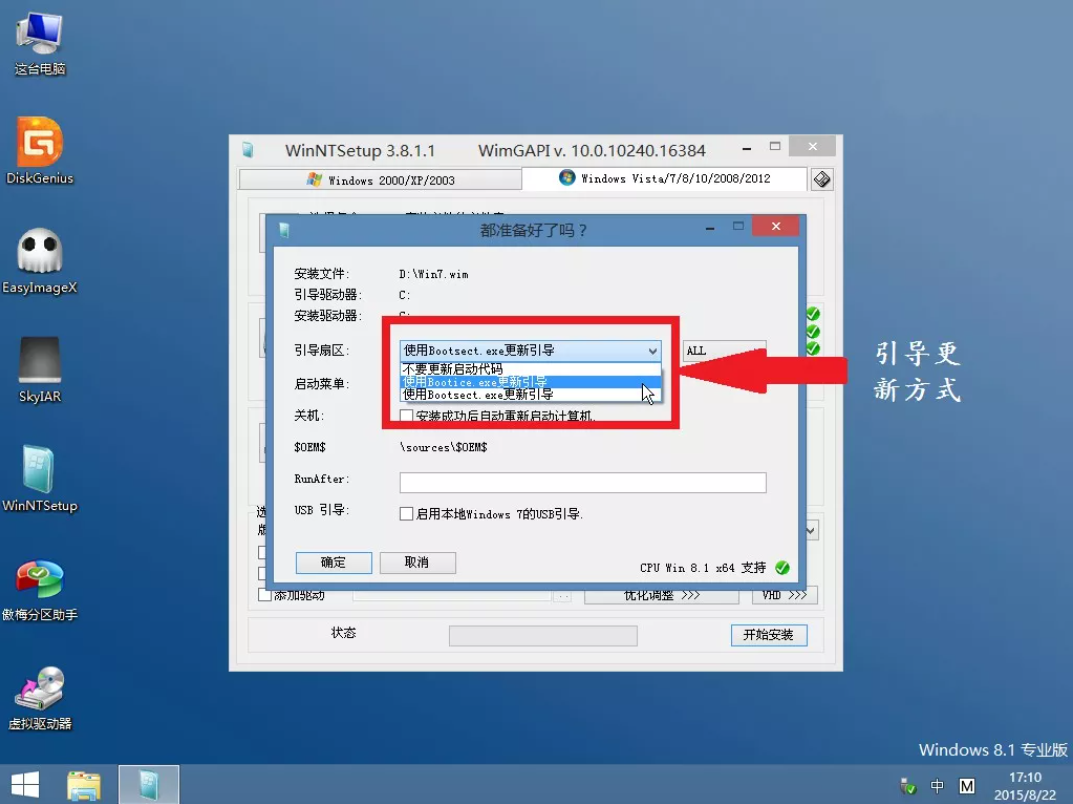The width and height of the screenshot is (1073, 804).
Task: Open the 虚拟驱动器 virtual drive icon
Action: pyautogui.click(x=40, y=697)
